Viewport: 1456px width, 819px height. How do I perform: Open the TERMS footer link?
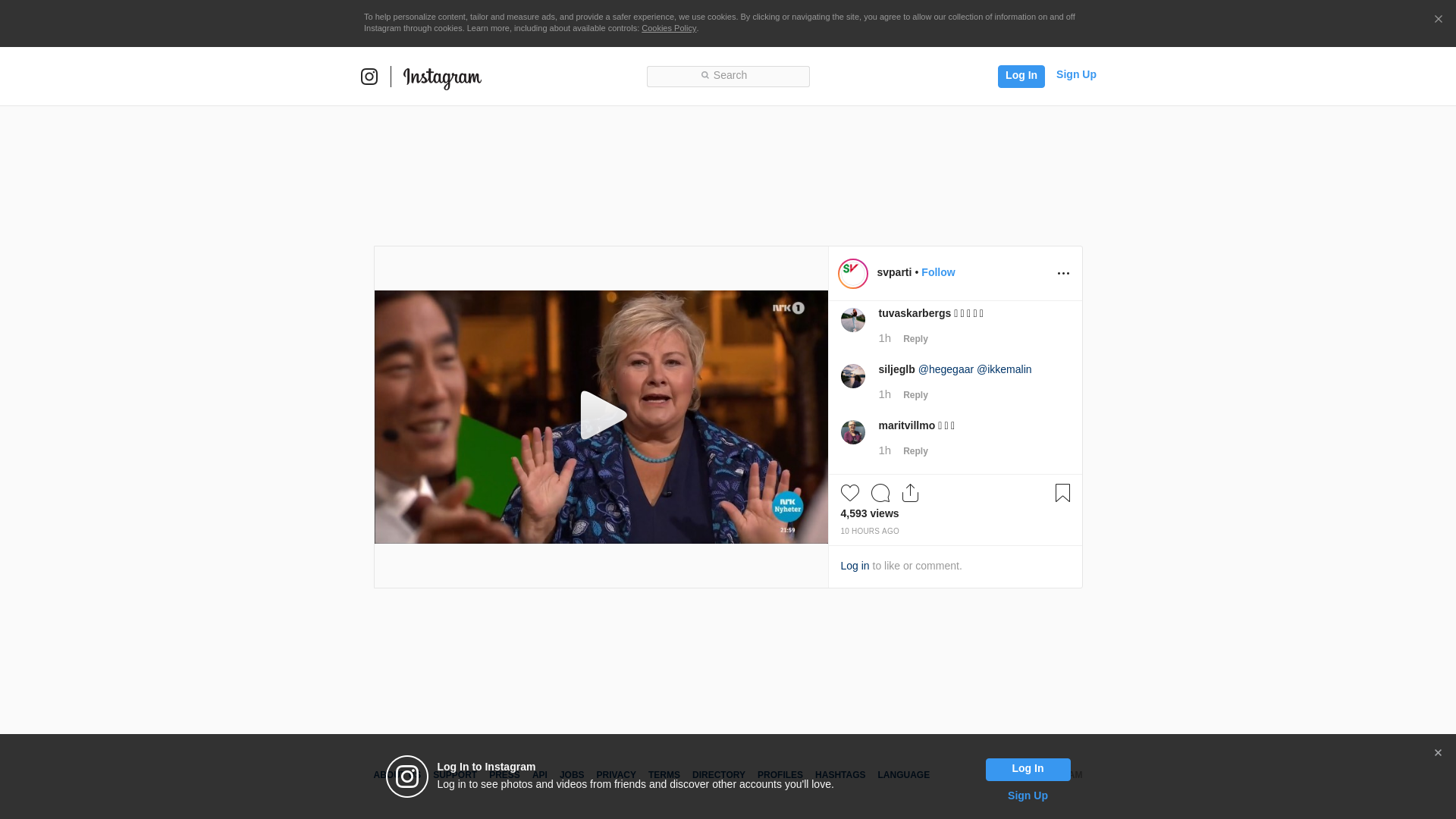(664, 776)
